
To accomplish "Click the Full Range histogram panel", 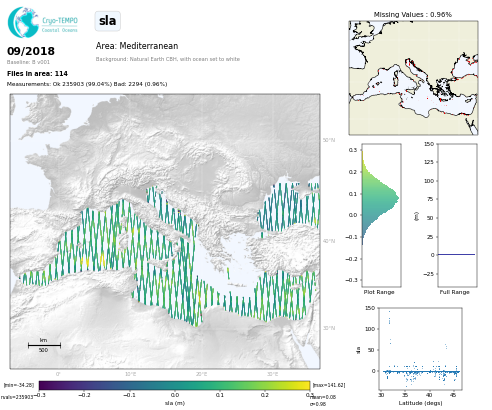I will point(457,215).
